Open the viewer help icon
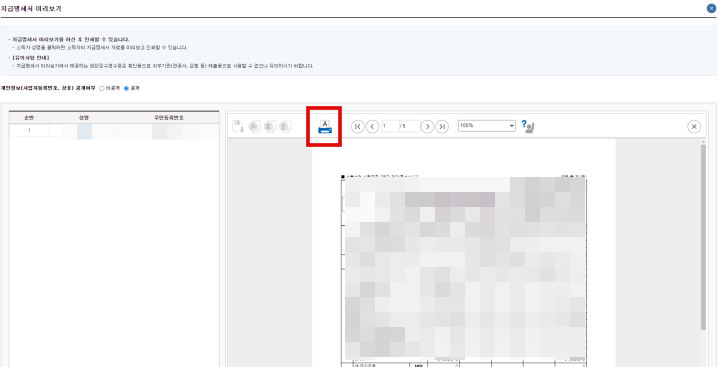This screenshot has width=720, height=367. point(528,126)
